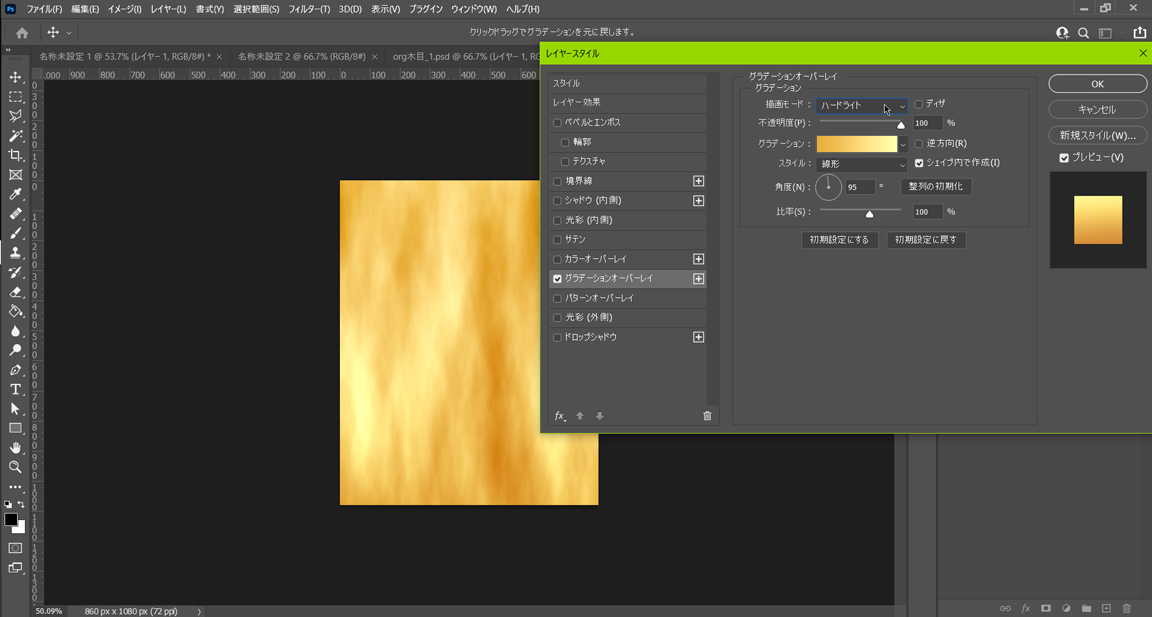The image size is (1152, 617).
Task: Click the 初期設定に戻す button
Action: click(x=925, y=240)
